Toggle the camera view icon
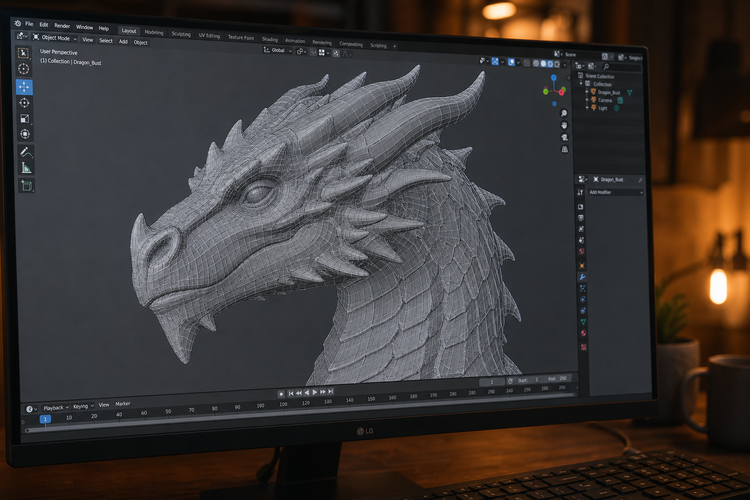This screenshot has height=500, width=750. [x=565, y=137]
